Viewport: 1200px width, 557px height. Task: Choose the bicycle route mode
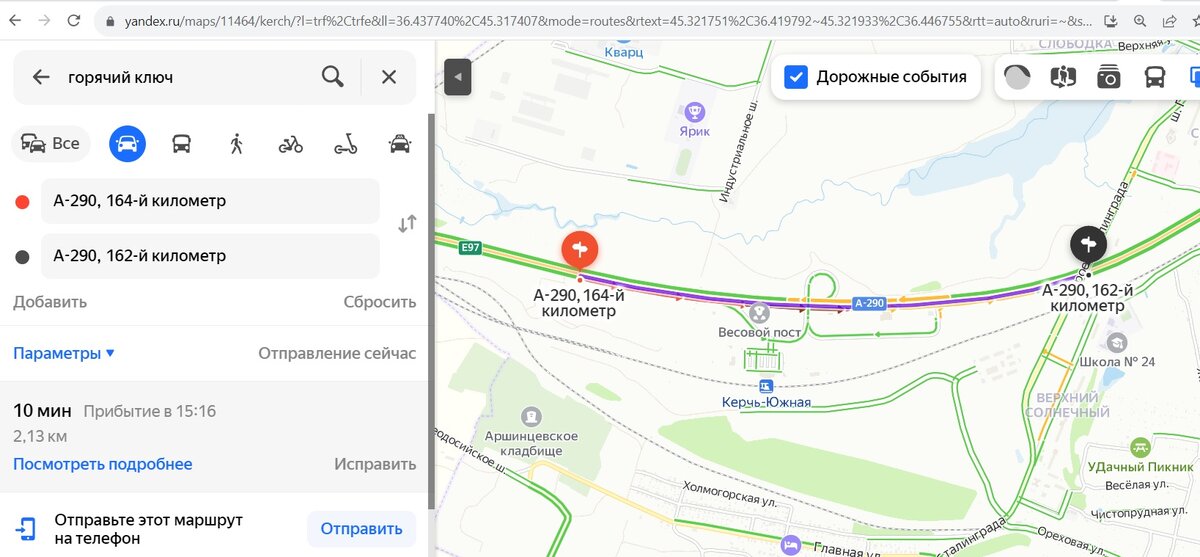290,144
